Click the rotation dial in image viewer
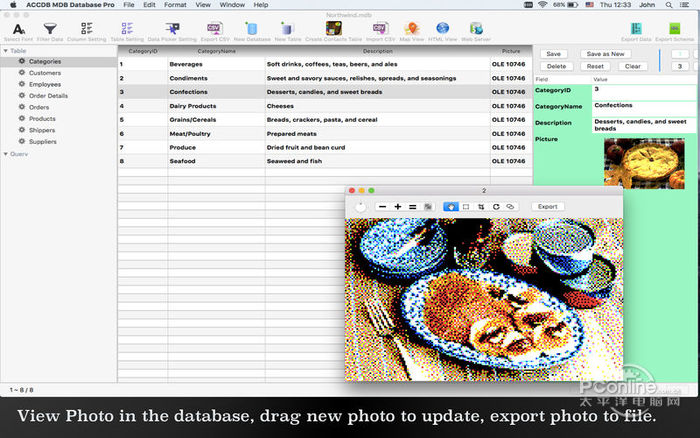 [360, 207]
